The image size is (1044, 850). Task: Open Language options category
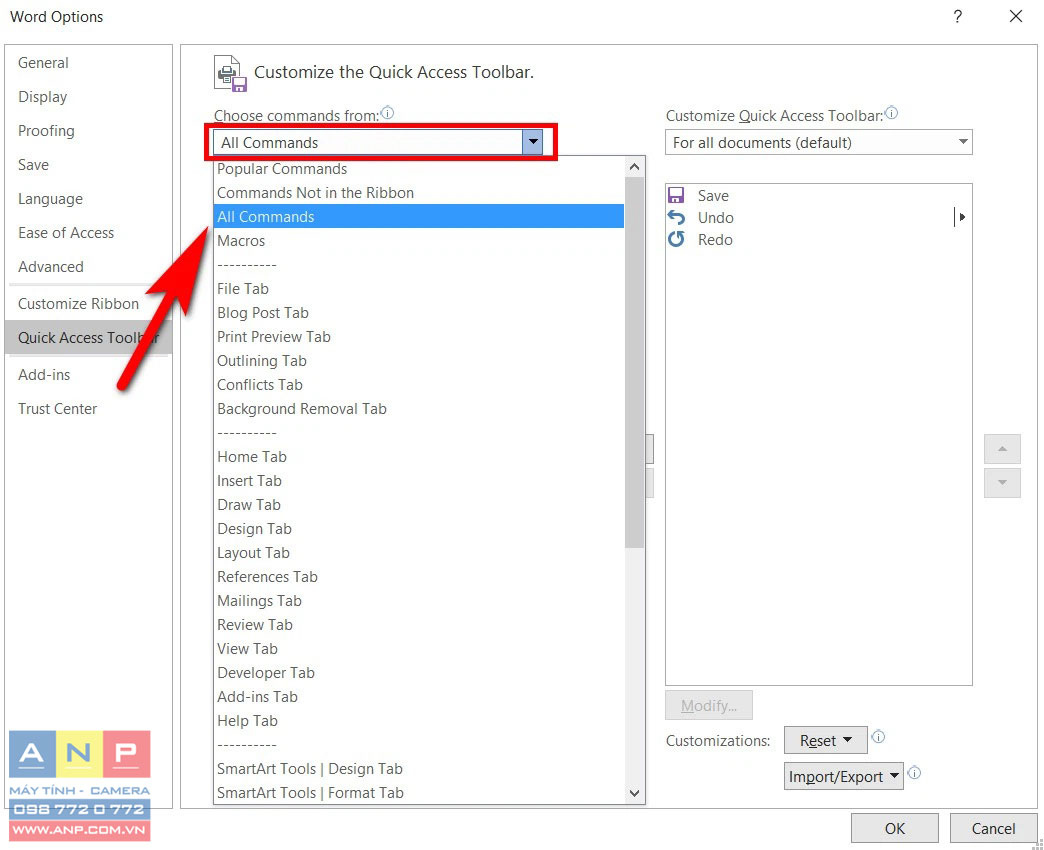(x=88, y=198)
